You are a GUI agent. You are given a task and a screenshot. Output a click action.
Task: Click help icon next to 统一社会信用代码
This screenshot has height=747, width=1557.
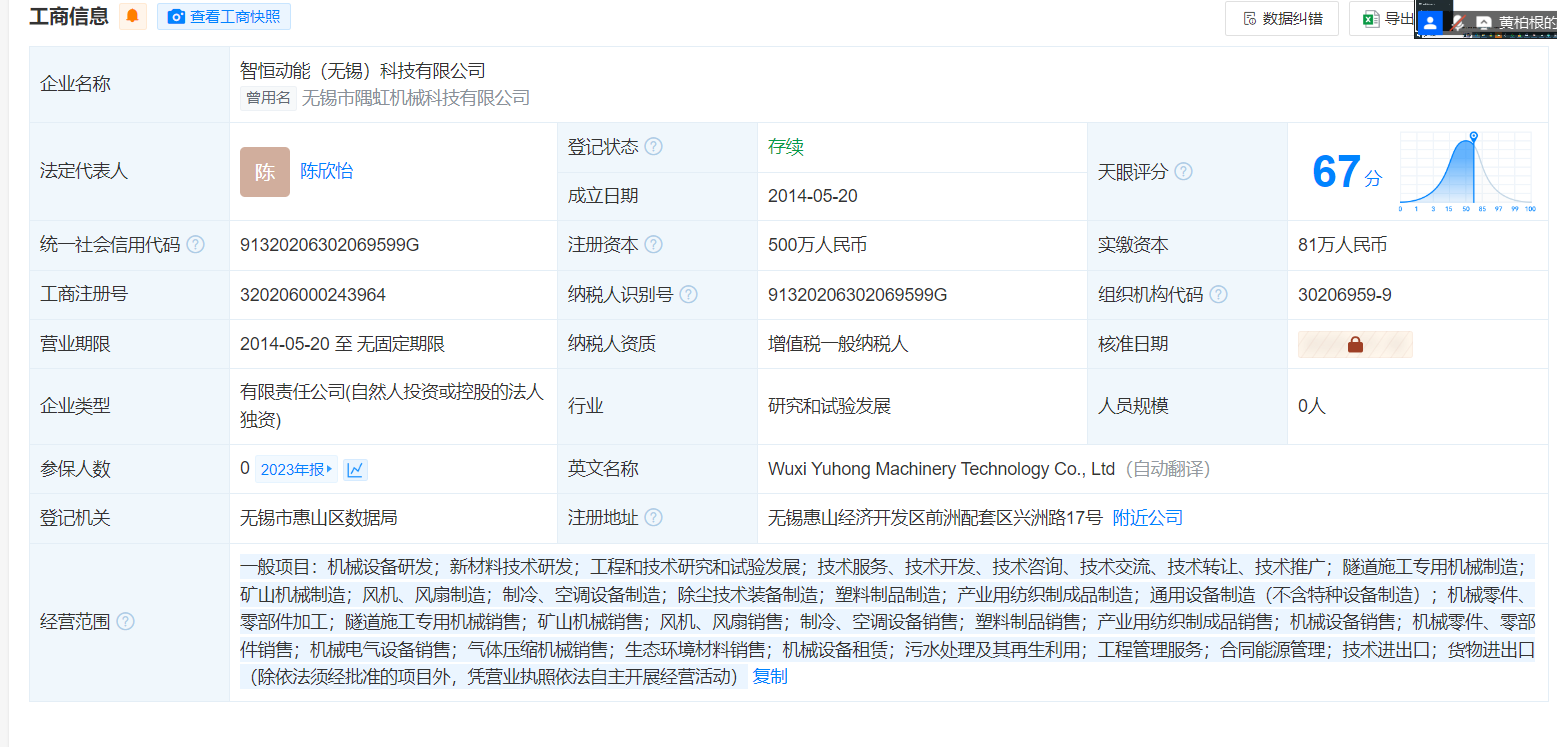[195, 245]
